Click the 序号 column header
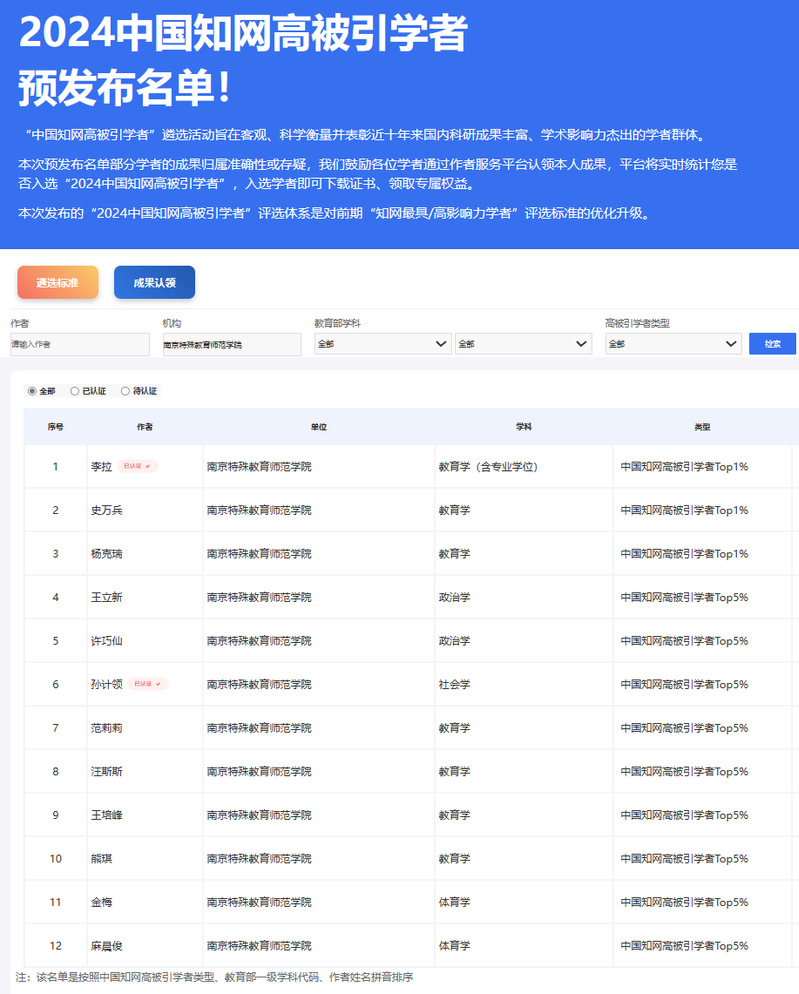The image size is (799, 994). click(55, 427)
